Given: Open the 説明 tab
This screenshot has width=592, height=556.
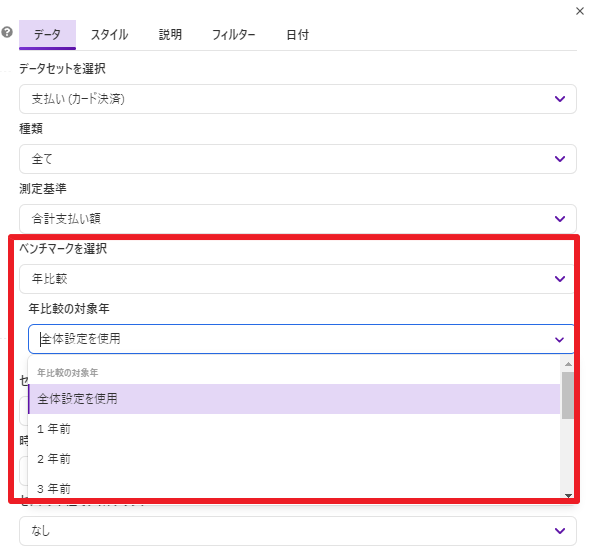Looking at the screenshot, I should [170, 35].
